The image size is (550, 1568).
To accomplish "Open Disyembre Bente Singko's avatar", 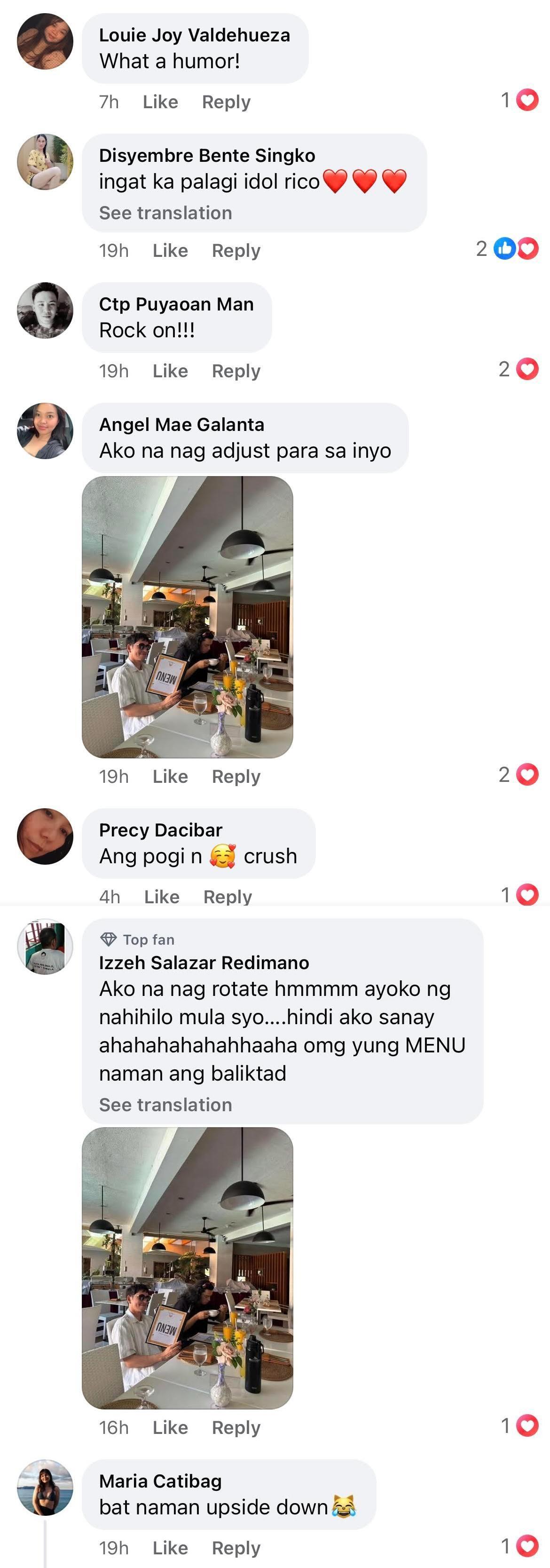I will click(45, 162).
